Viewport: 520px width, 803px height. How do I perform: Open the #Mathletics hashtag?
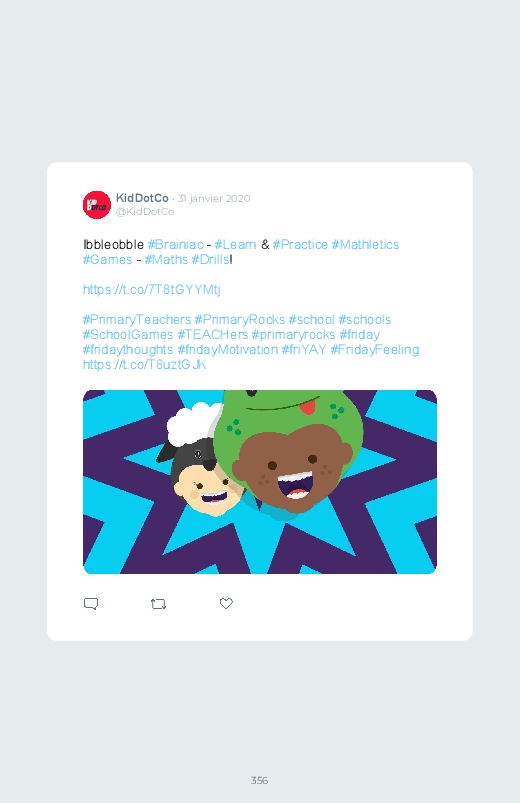[x=365, y=245]
